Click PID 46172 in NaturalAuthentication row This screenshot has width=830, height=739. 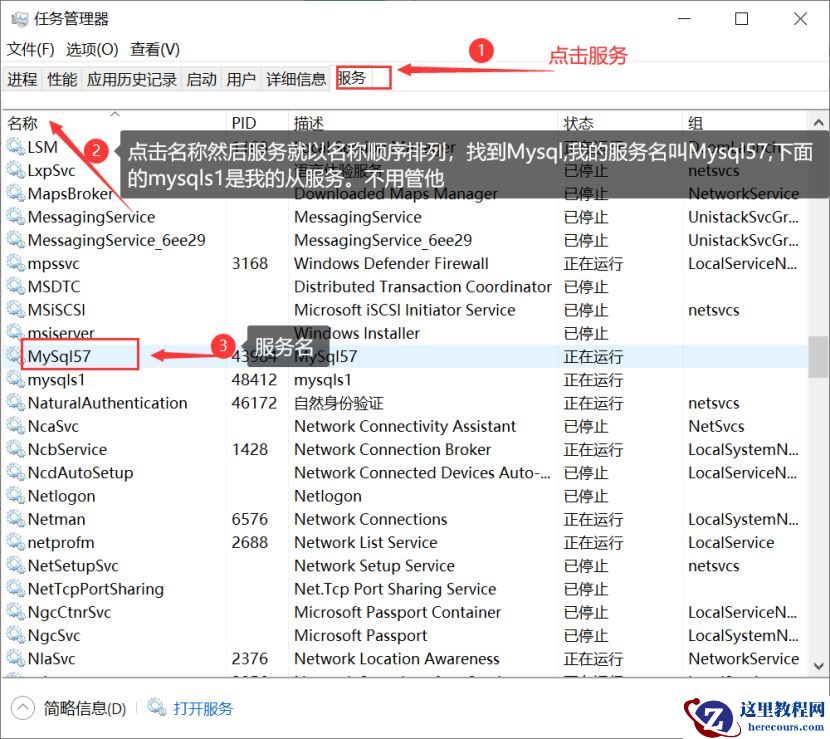tap(254, 403)
